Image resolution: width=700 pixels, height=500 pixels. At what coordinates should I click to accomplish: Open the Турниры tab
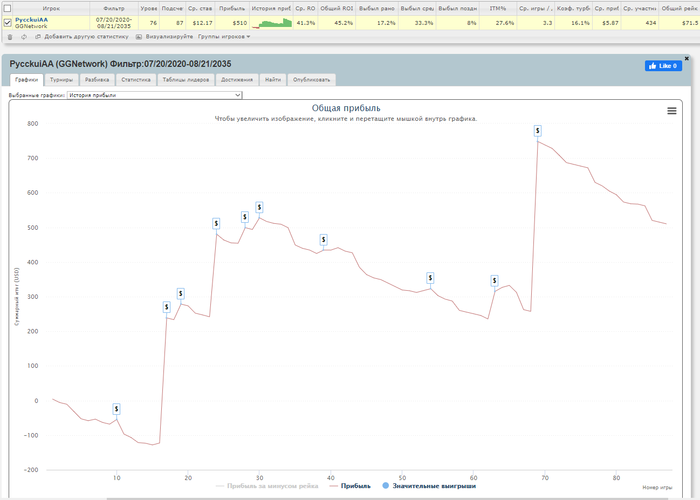(x=61, y=79)
